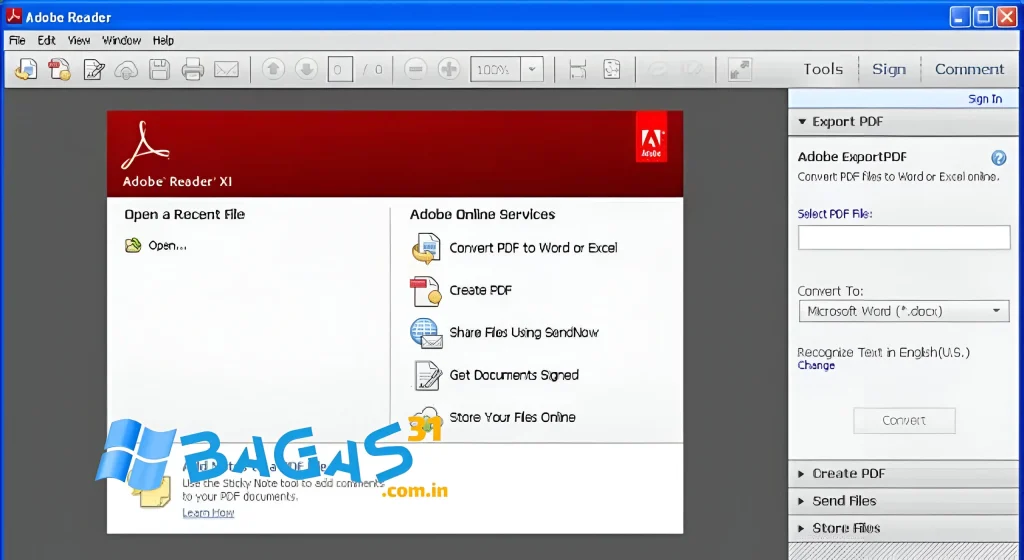Open the Help menu
This screenshot has width=1024, height=560.
pos(163,40)
